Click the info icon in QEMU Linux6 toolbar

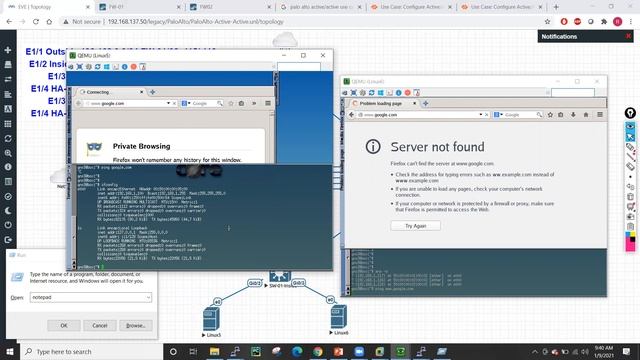click(x=398, y=93)
